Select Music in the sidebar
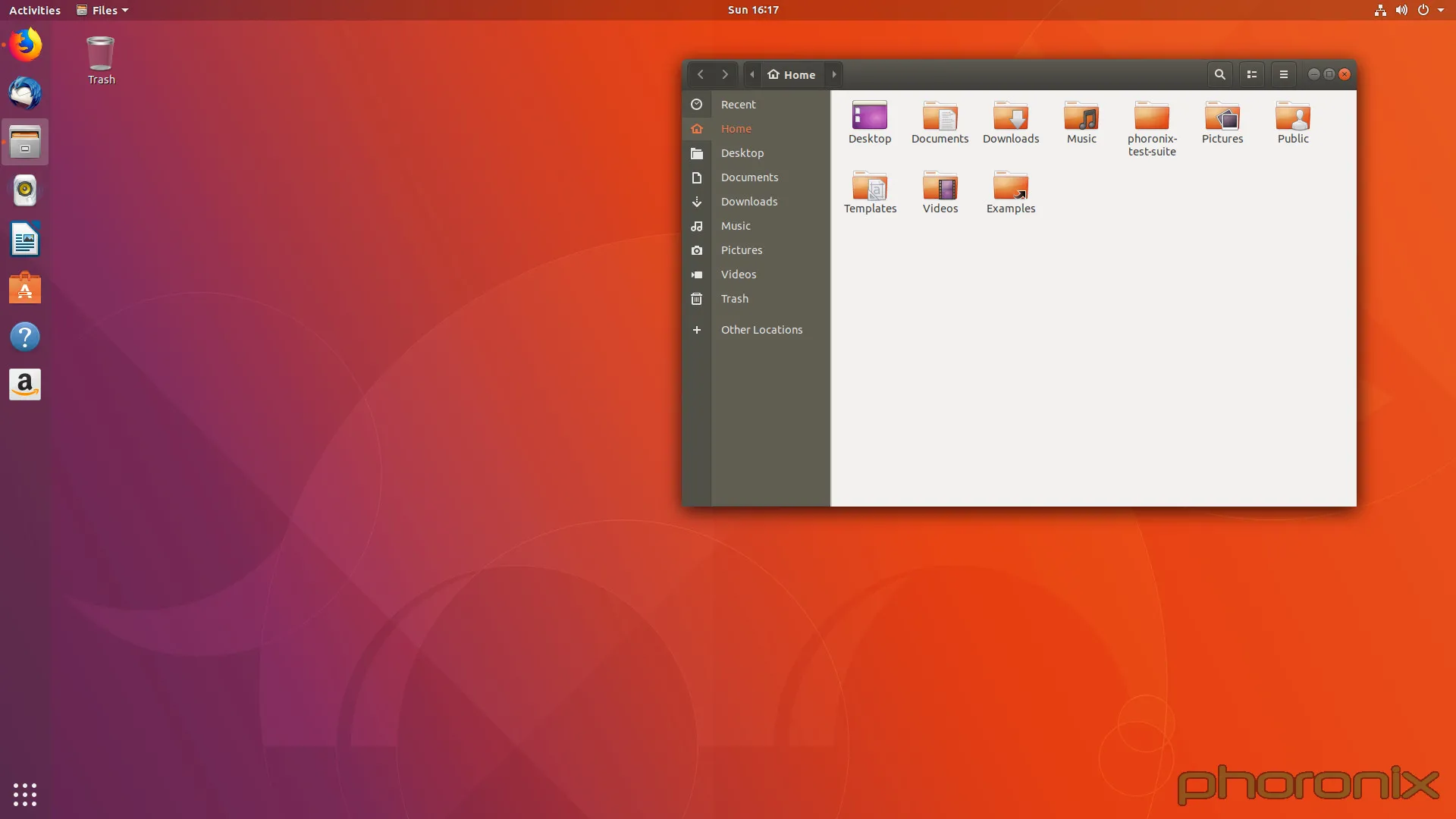This screenshot has width=1456, height=819. (756, 226)
